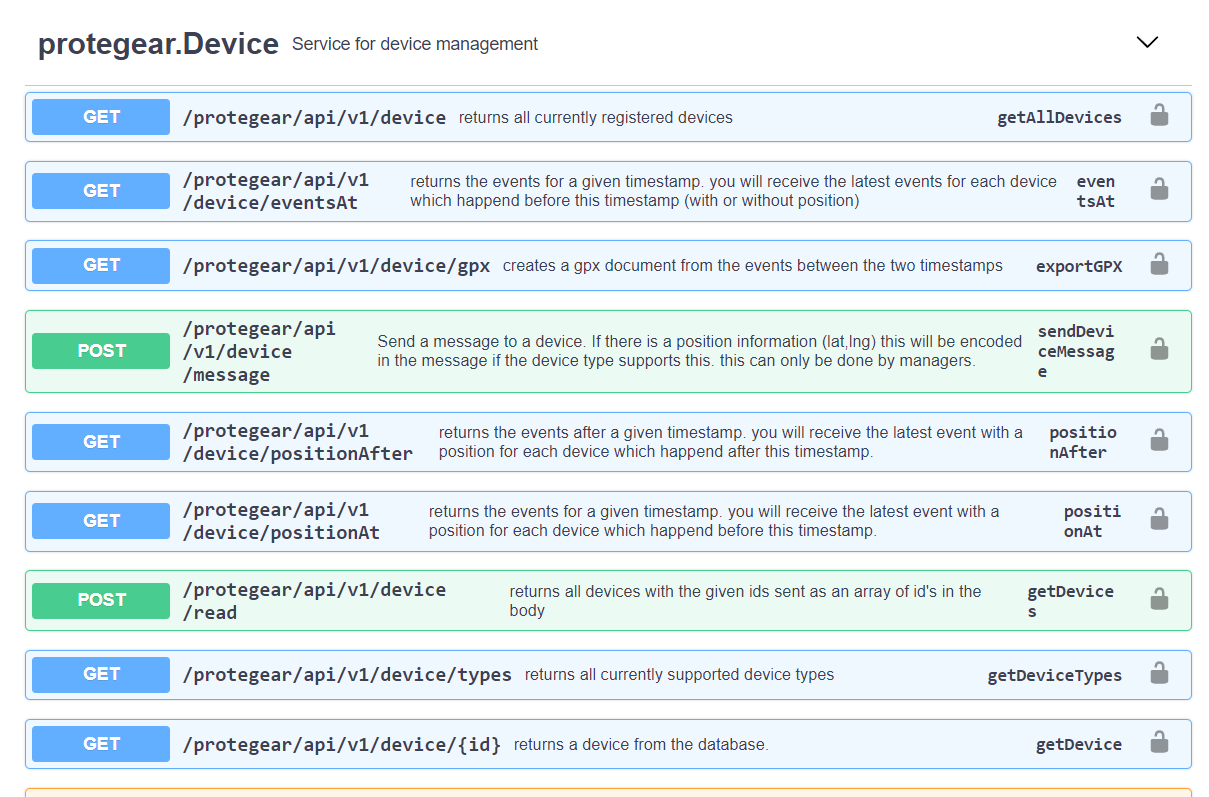This screenshot has height=797, width=1209.
Task: Click GET button for /device/positionAt
Action: click(x=101, y=521)
